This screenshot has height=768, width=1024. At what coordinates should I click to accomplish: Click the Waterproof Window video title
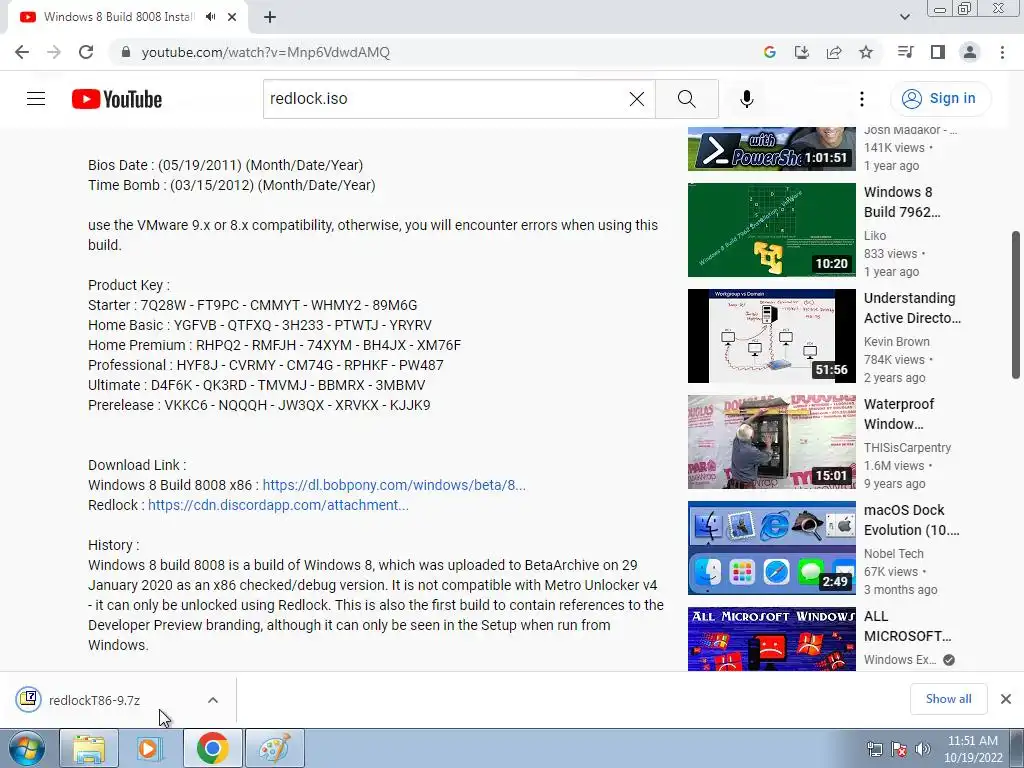899,414
